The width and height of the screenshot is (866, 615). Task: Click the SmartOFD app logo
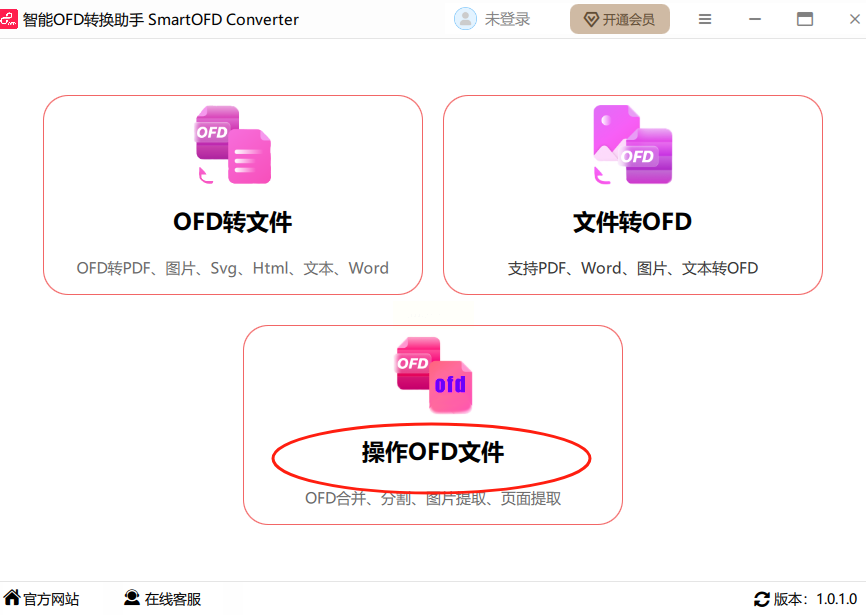8,19
